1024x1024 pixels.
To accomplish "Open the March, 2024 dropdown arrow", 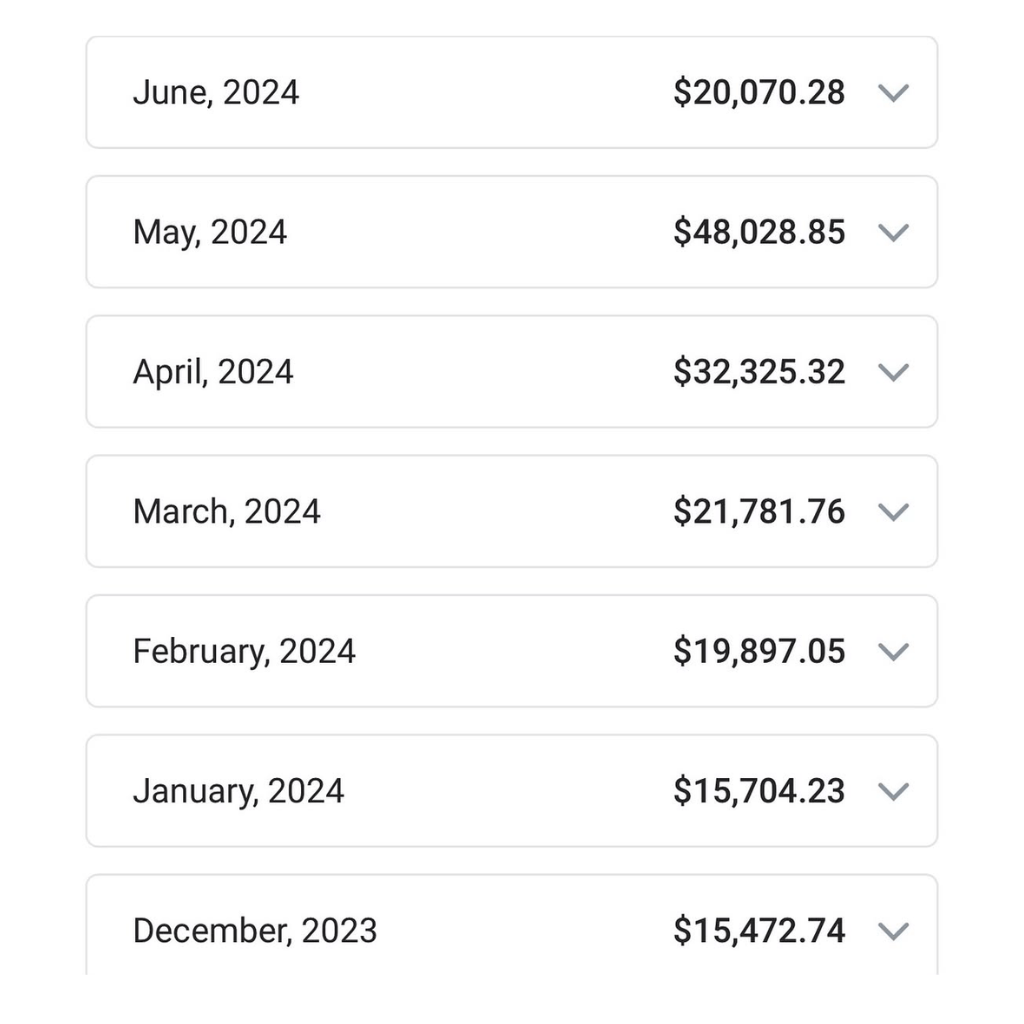I will coord(893,512).
